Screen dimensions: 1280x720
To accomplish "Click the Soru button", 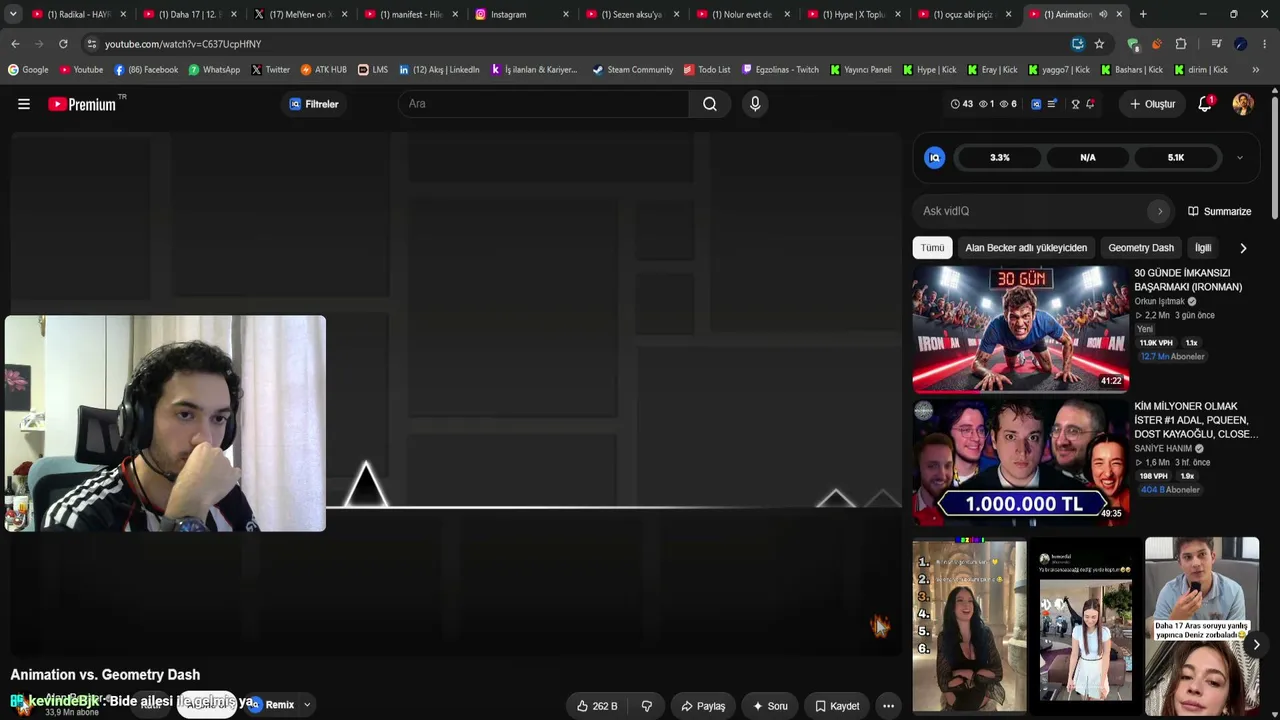I will [x=770, y=706].
